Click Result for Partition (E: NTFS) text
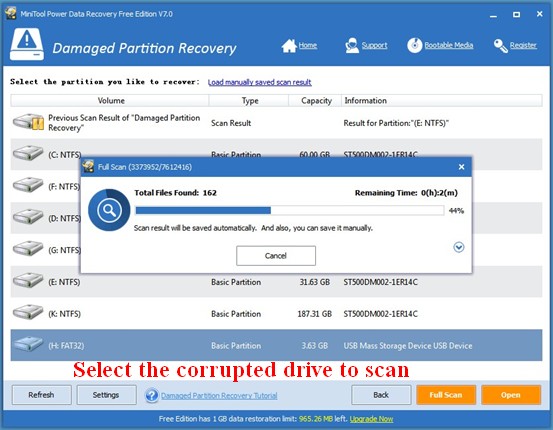Image resolution: width=553 pixels, height=430 pixels. [396, 123]
